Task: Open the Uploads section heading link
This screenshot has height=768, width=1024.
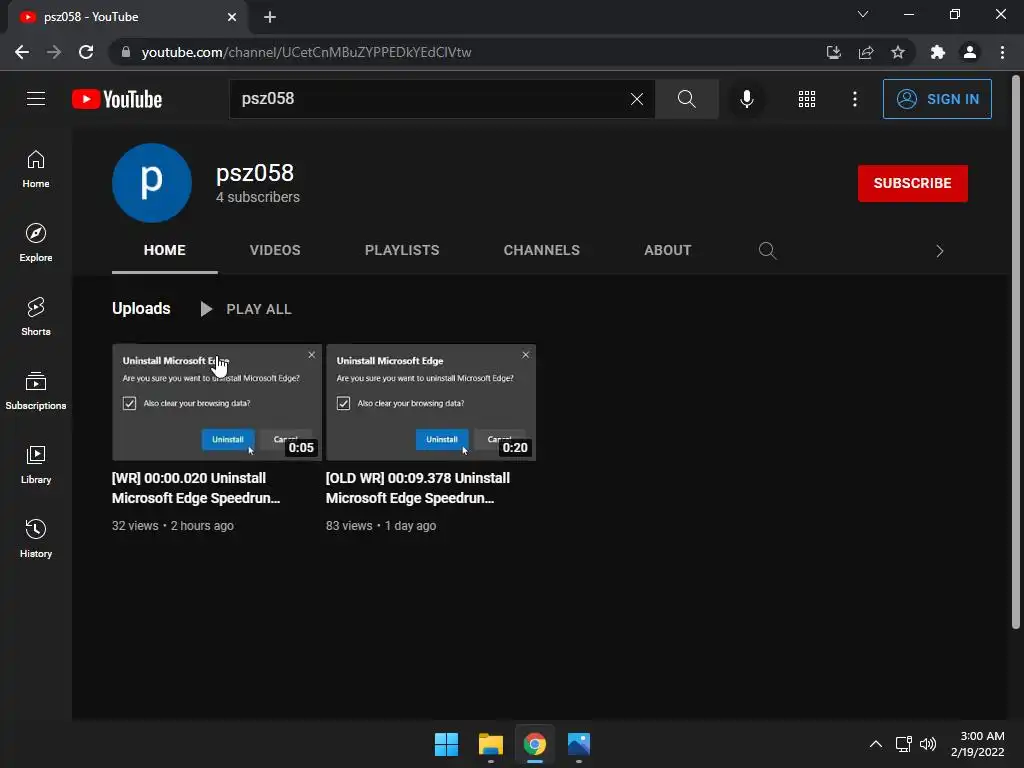Action: 141,308
